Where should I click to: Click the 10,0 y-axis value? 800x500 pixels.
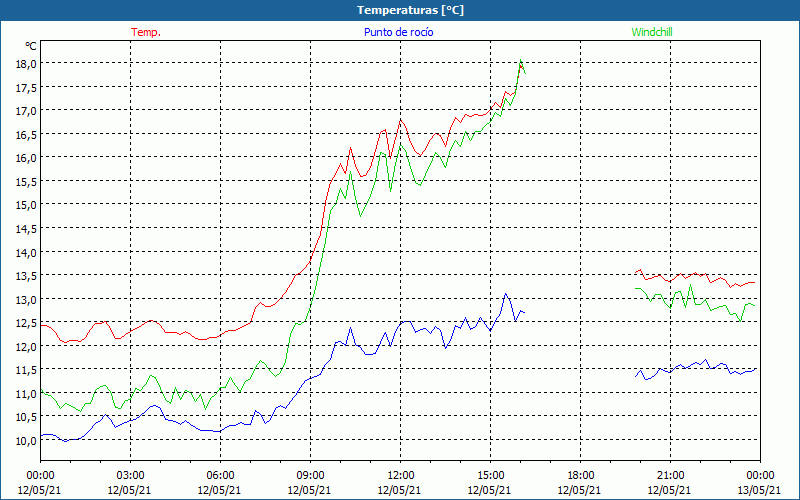[26, 441]
